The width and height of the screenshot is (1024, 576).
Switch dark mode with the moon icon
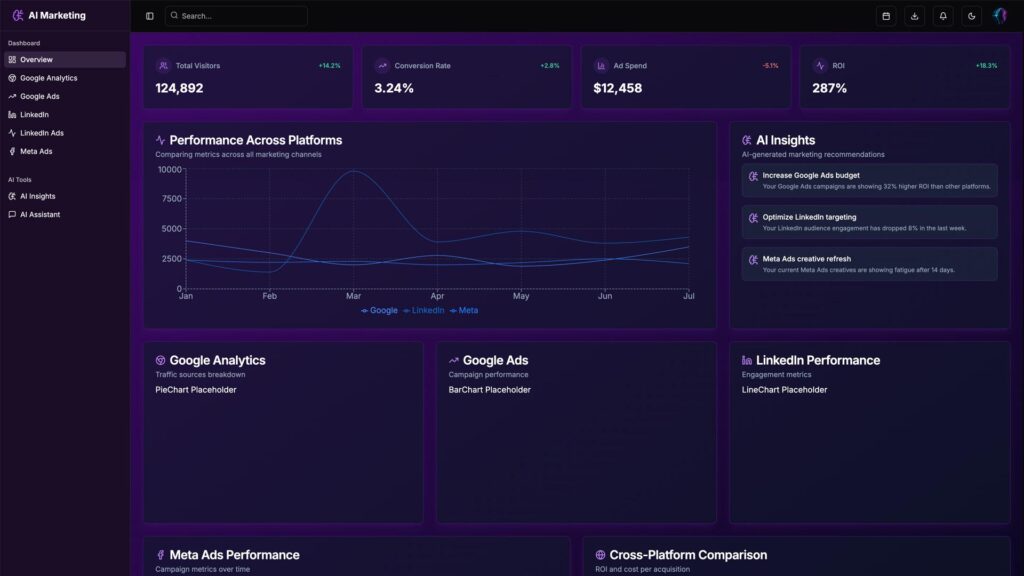point(972,16)
